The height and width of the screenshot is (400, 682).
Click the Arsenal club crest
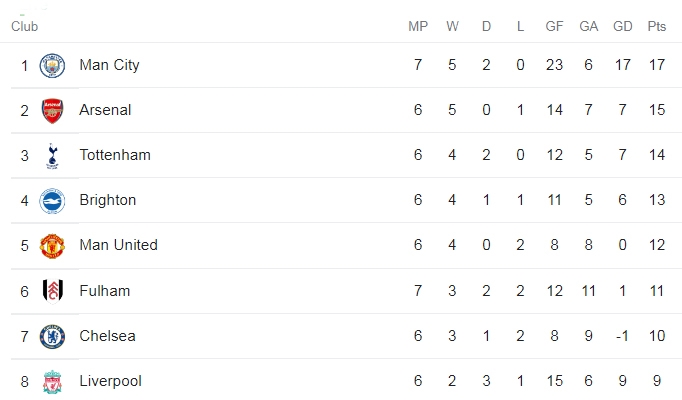point(52,111)
